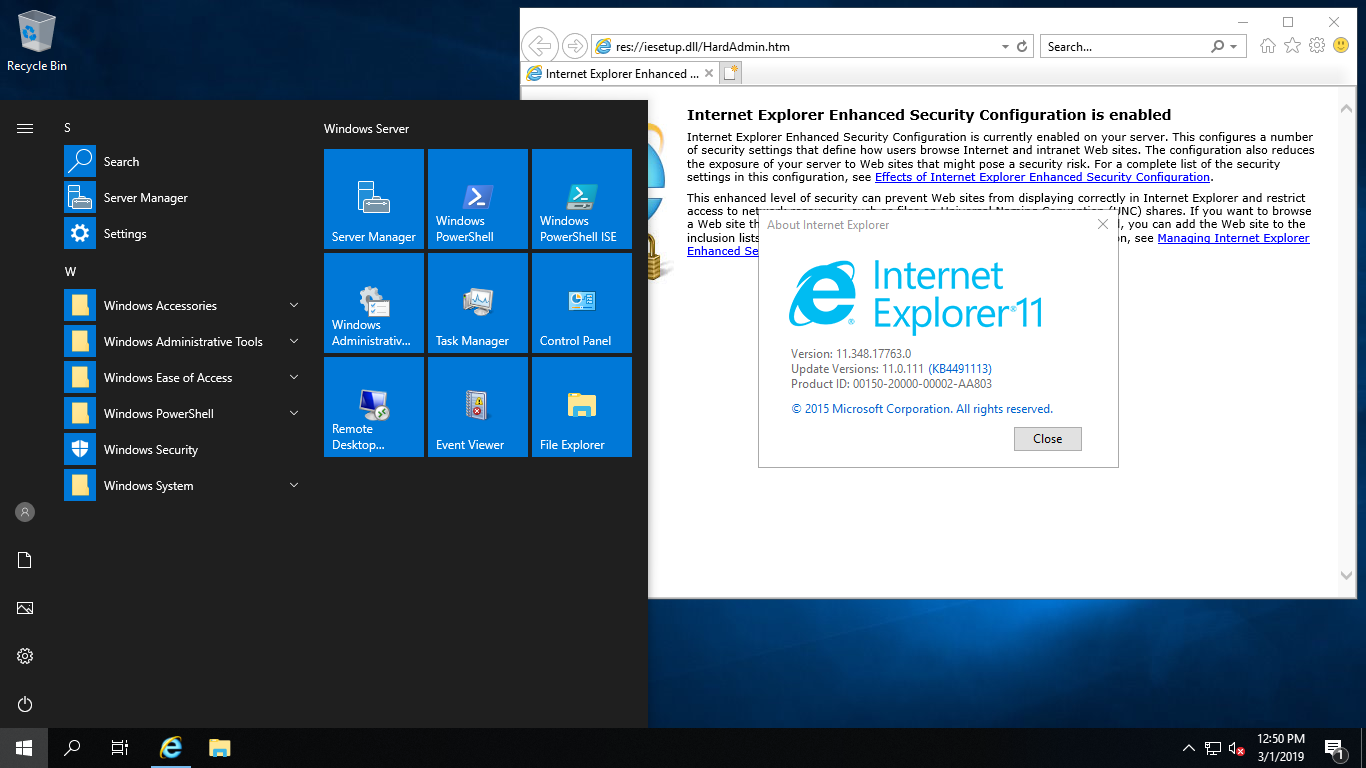Expand Windows Accessories folder

pyautogui.click(x=184, y=306)
